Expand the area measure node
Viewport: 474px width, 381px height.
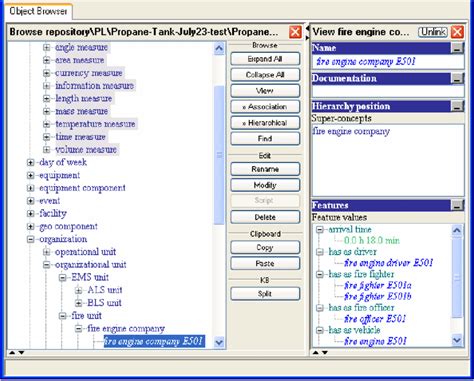(47, 60)
